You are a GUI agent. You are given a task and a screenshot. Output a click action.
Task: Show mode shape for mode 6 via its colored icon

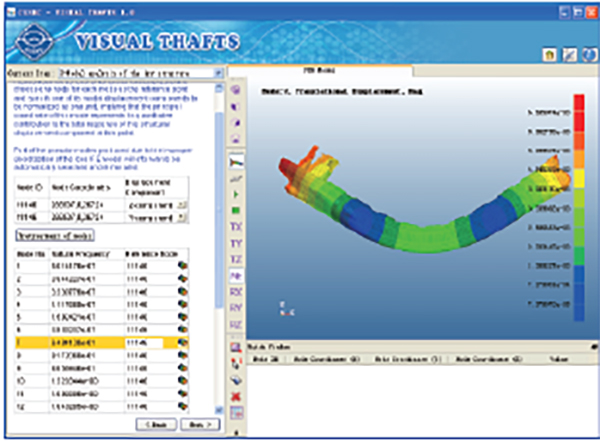(183, 329)
